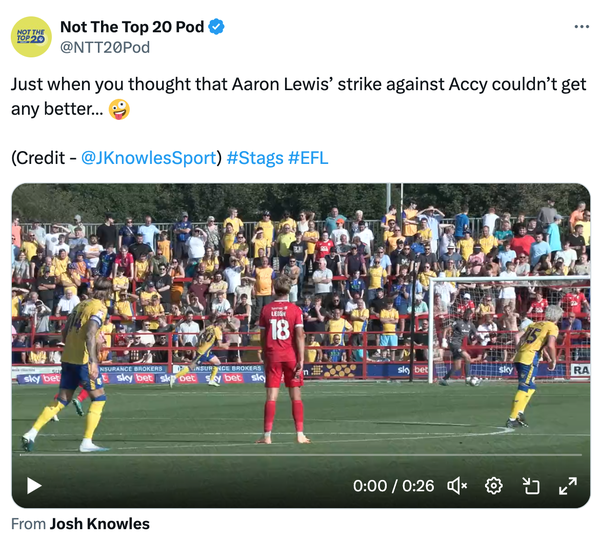Open the #EFL hashtag
This screenshot has height=543, width=600.
308,158
